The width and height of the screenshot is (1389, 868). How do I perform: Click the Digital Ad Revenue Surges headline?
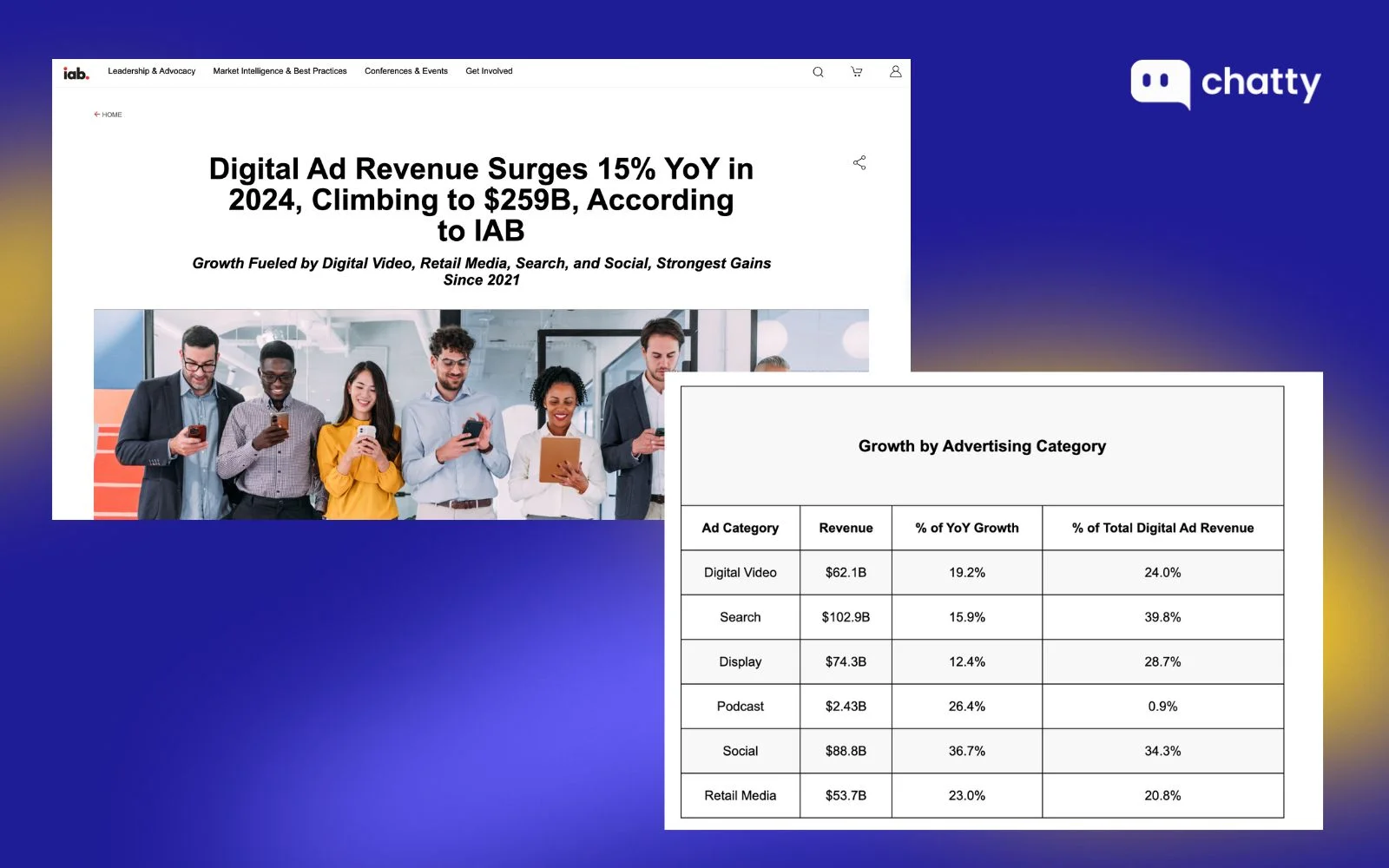click(481, 200)
